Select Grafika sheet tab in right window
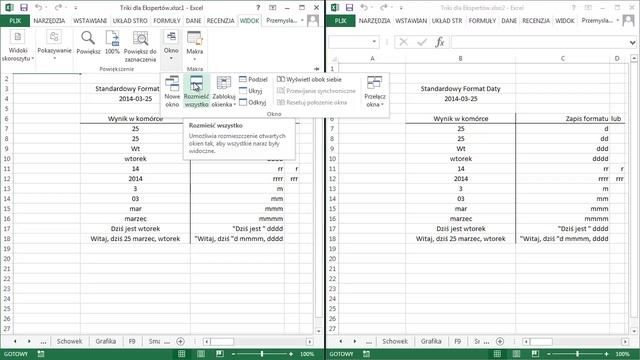640x360 pixels. click(431, 341)
